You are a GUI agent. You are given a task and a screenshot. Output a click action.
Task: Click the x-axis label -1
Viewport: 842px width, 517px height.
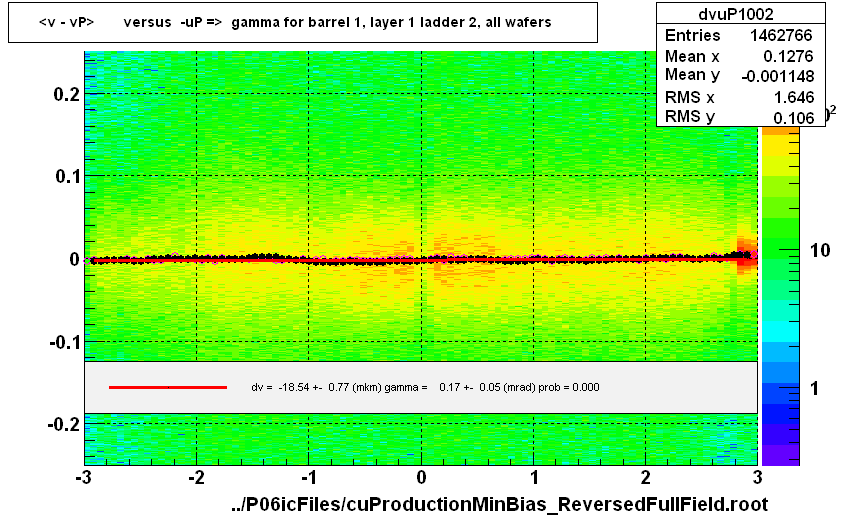[x=308, y=477]
